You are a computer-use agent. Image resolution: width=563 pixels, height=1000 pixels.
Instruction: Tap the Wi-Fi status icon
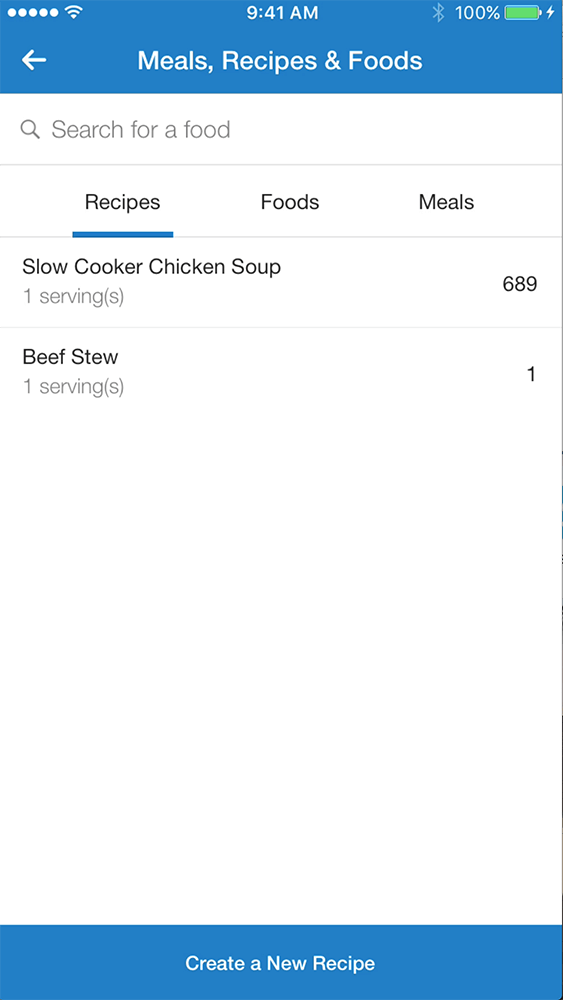click(x=75, y=12)
